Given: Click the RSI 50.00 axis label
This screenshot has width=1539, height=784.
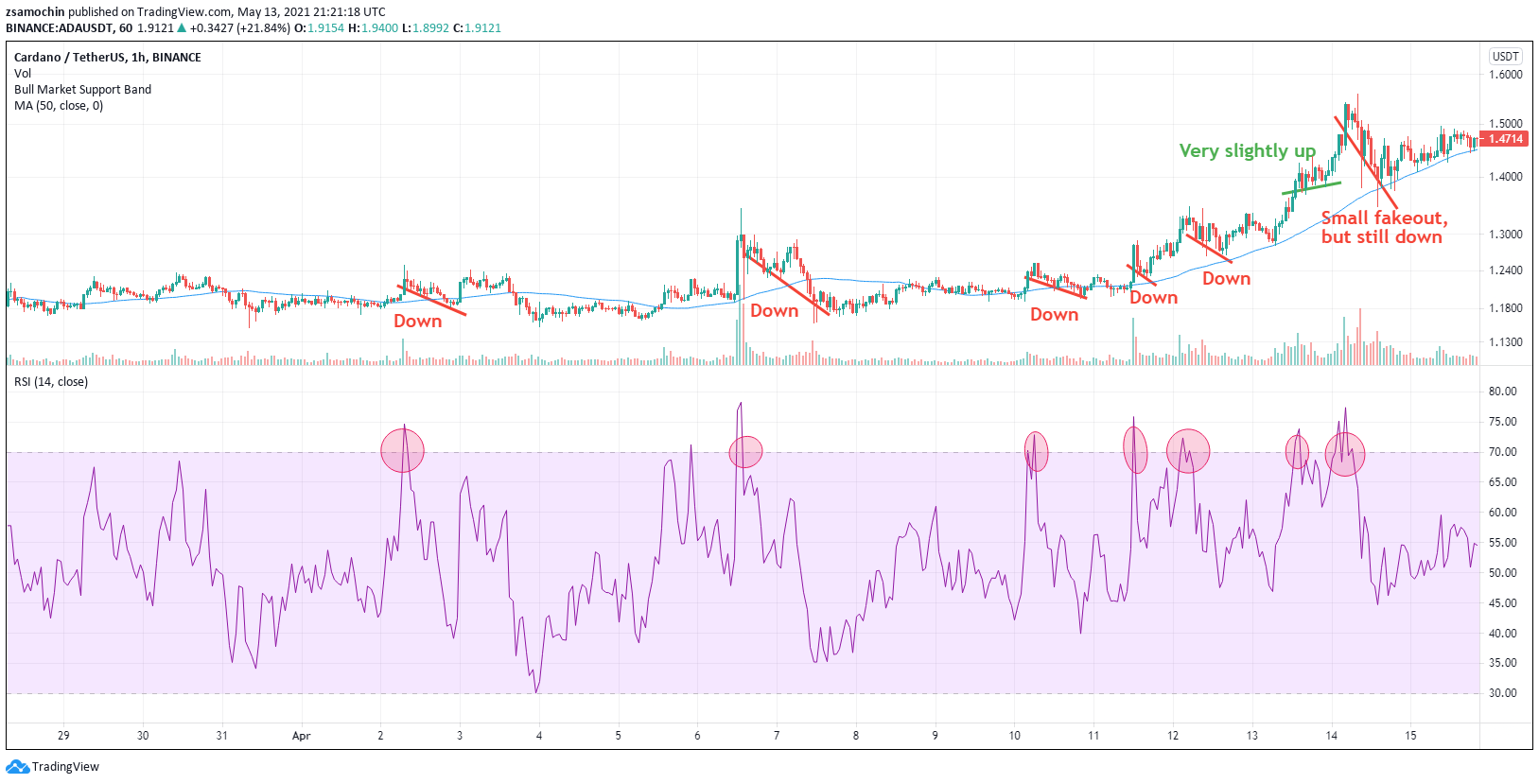Looking at the screenshot, I should point(1502,573).
